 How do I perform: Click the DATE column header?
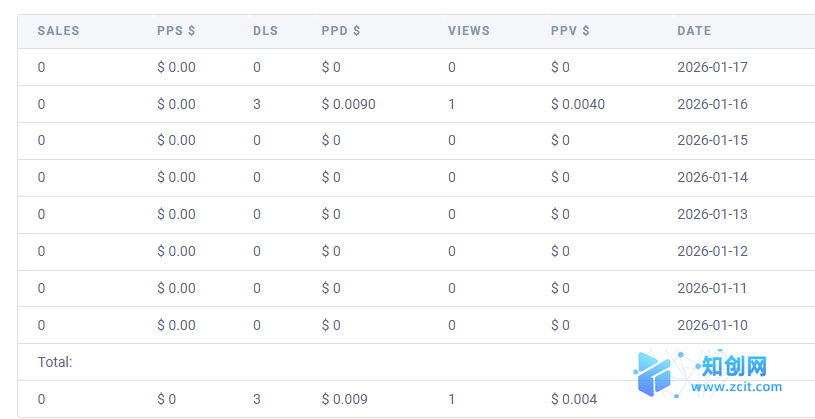coord(694,31)
